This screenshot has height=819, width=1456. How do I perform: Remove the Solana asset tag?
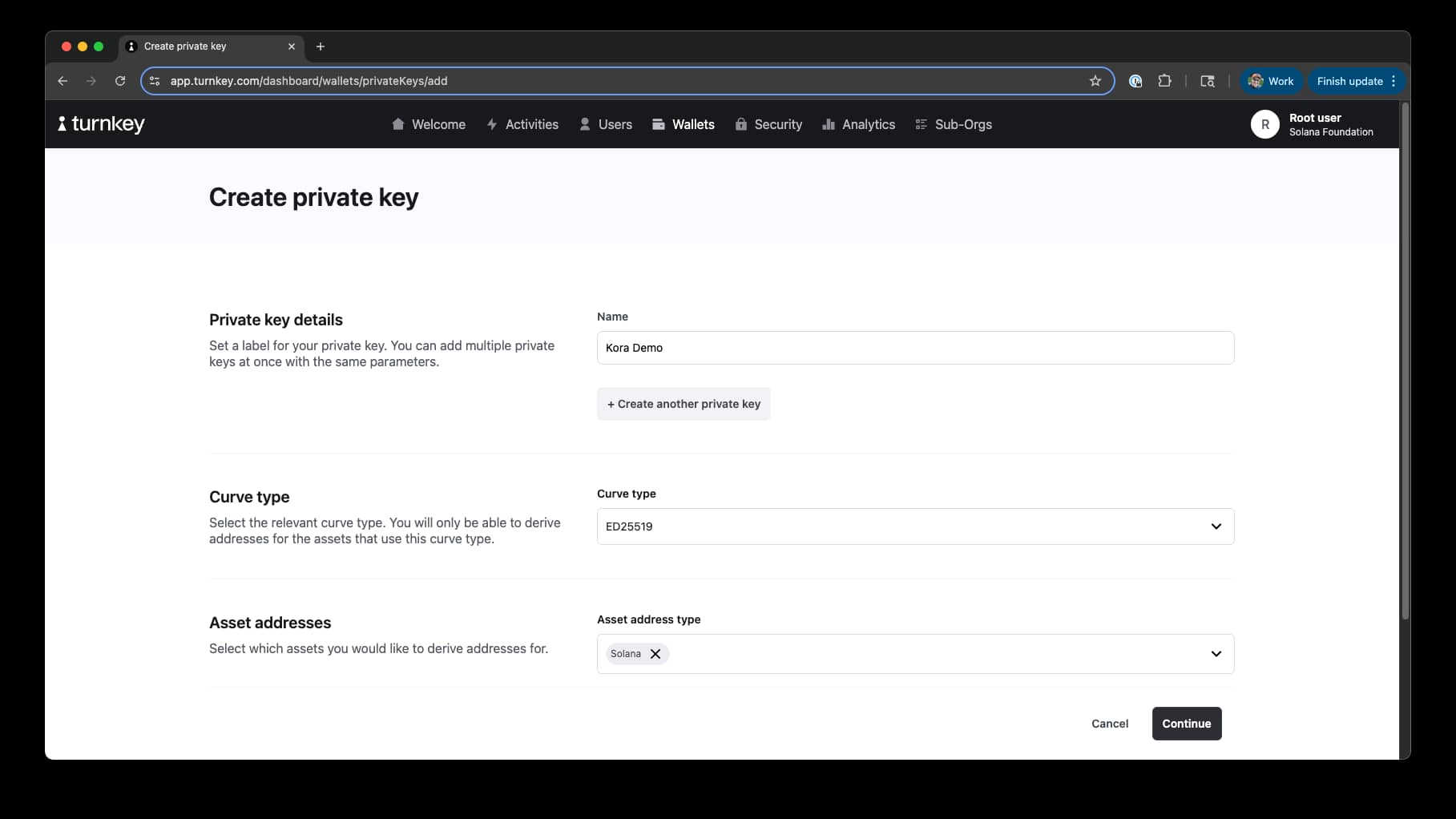click(655, 654)
